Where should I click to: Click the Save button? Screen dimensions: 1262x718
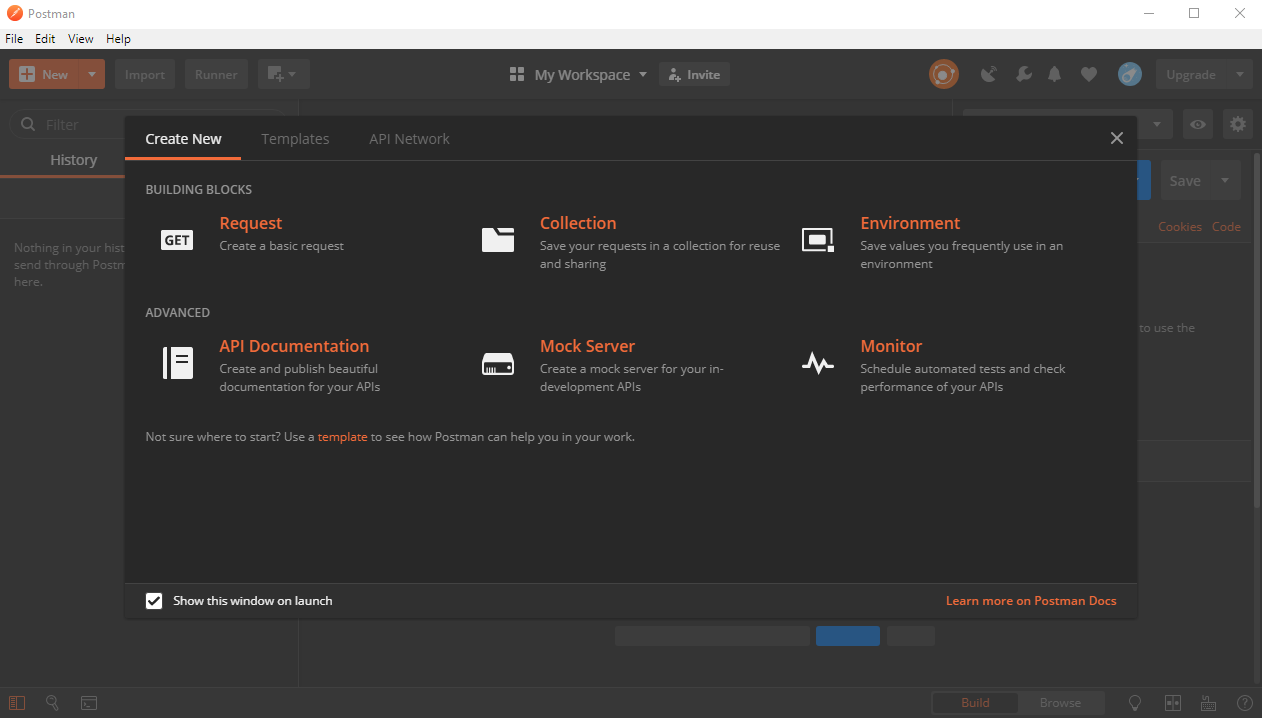point(1185,181)
